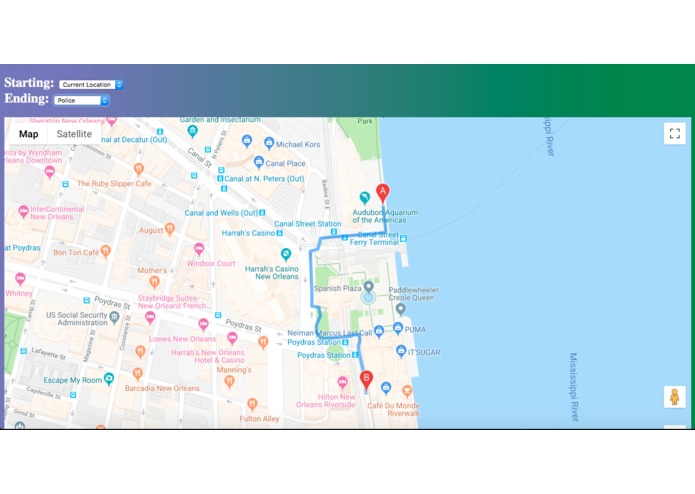Select the Paddlewheeler Creole Queen pin
The height and width of the screenshot is (494, 695).
coord(400,309)
